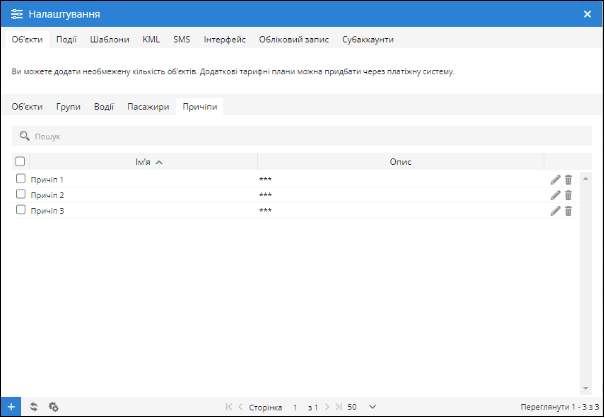Screen dimensions: 605x418
Task: Check the box for Причіп 2
Action: click(21, 194)
